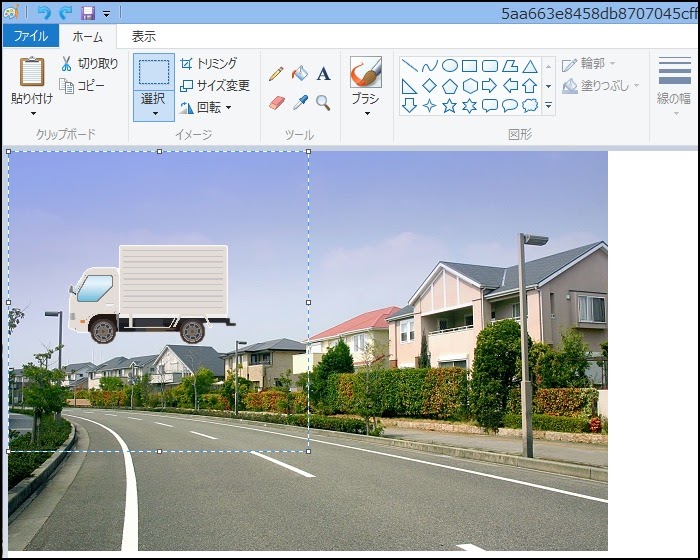Screen dimensions: 700x560
Task: Open the 回転 rotate dropdown
Action: tap(205, 107)
